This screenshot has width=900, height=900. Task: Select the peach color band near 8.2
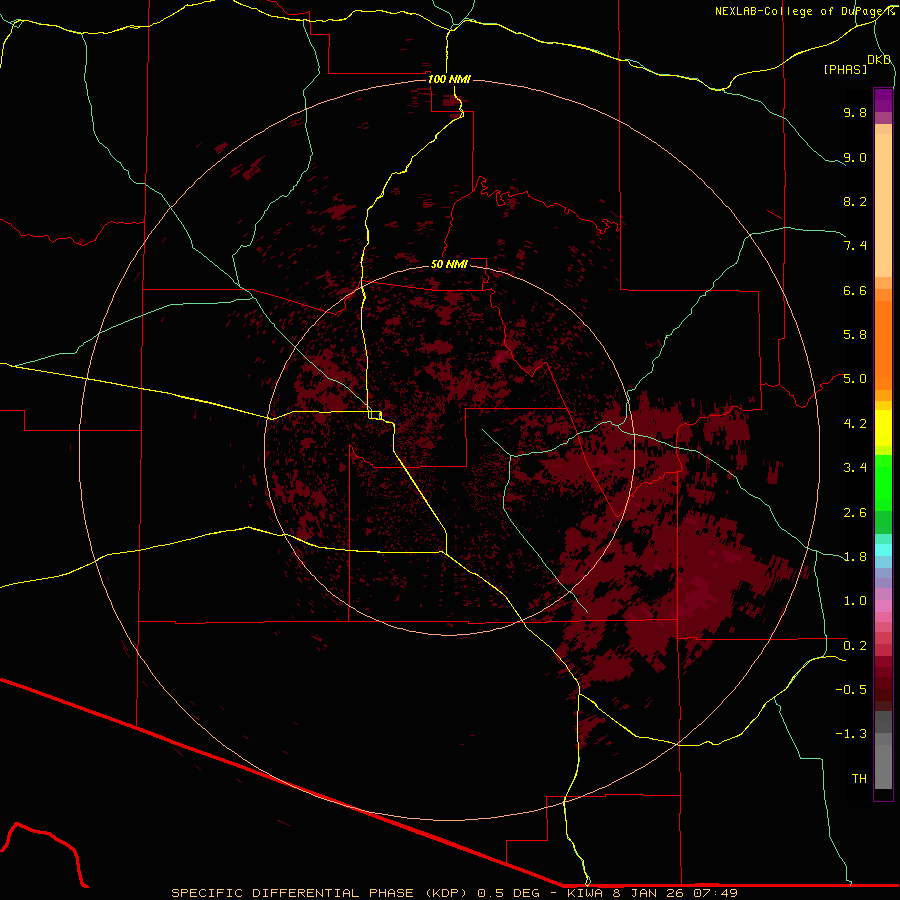coord(882,202)
